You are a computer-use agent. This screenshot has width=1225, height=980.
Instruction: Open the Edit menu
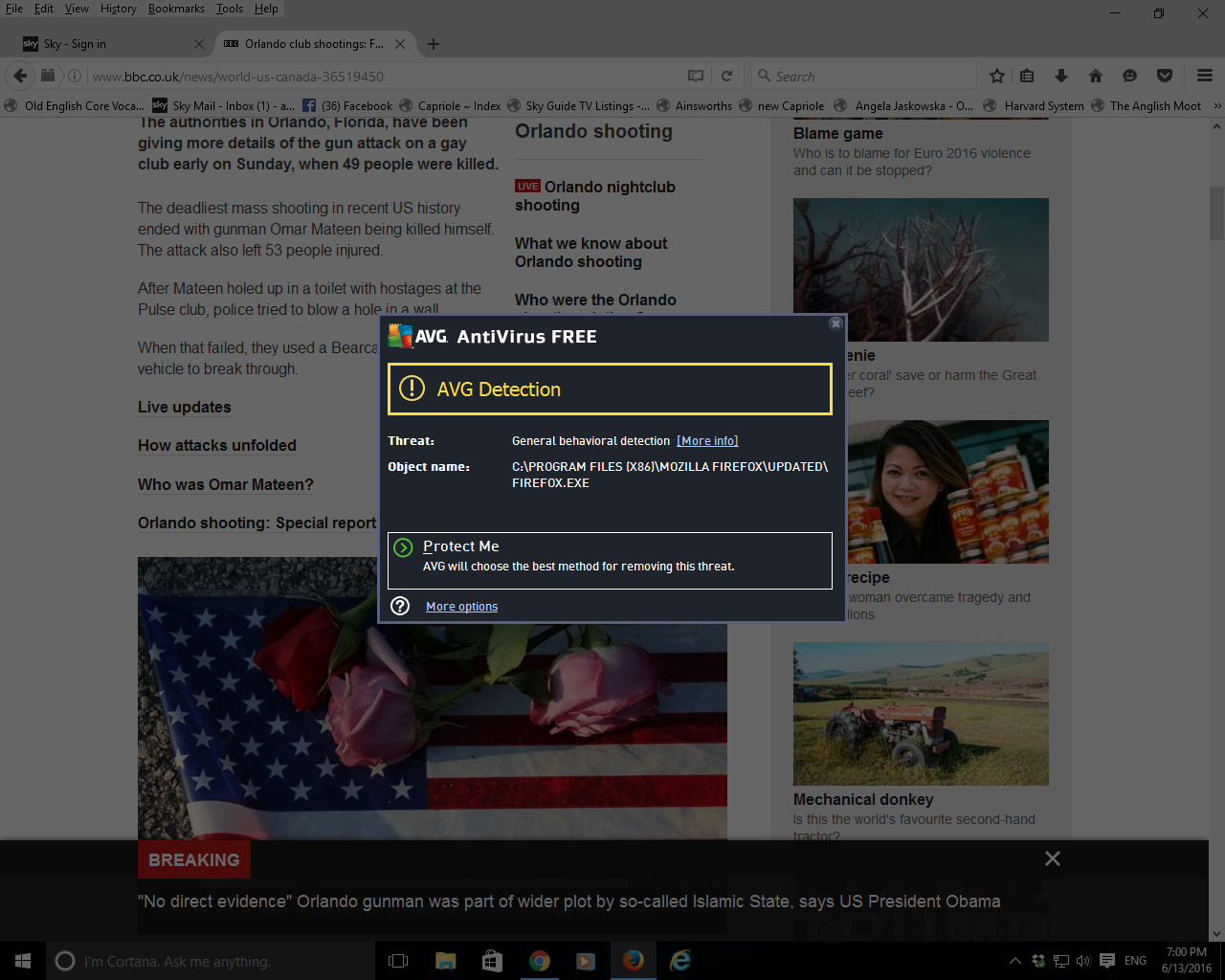pyautogui.click(x=44, y=9)
